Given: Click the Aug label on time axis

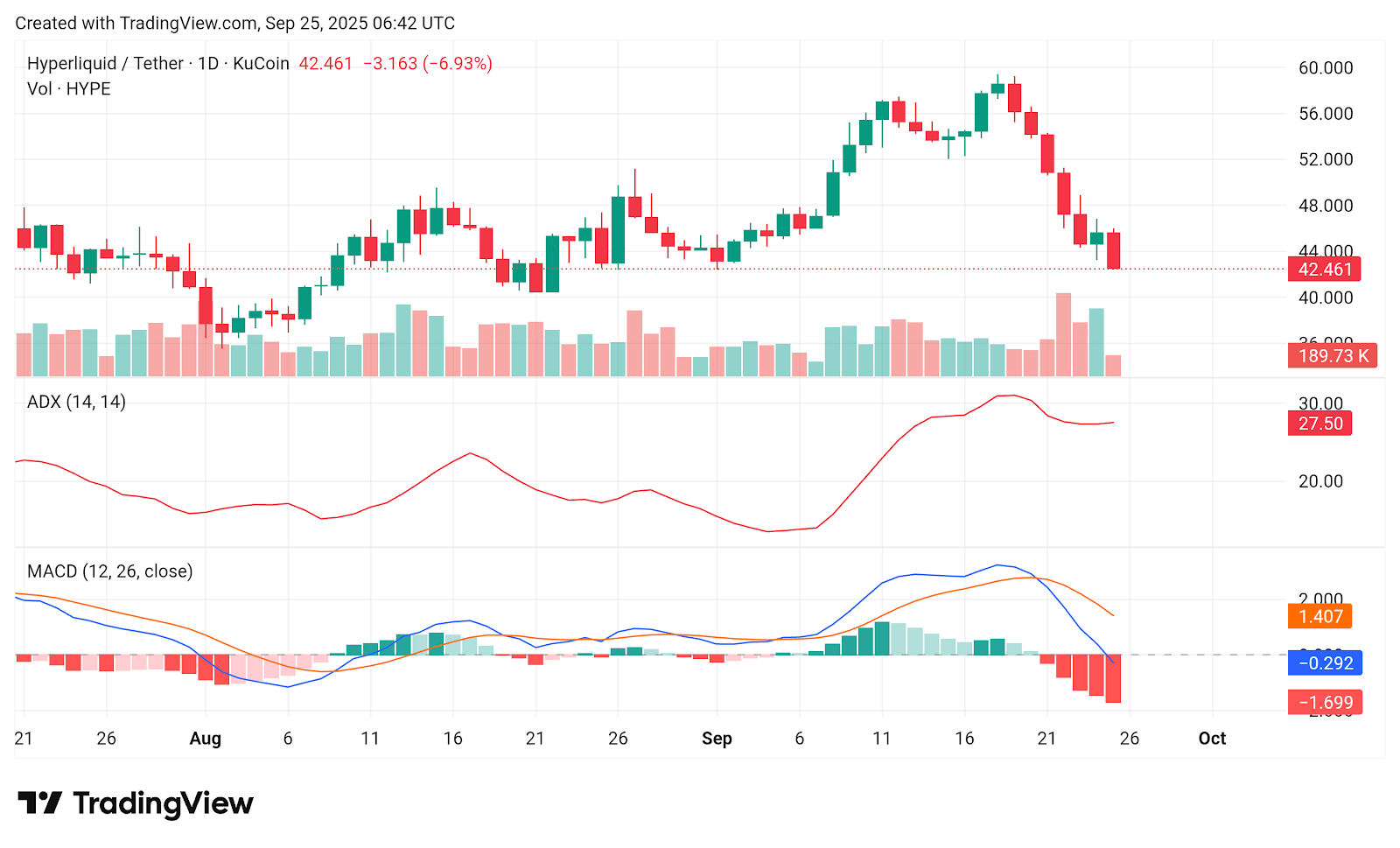Looking at the screenshot, I should point(206,739).
